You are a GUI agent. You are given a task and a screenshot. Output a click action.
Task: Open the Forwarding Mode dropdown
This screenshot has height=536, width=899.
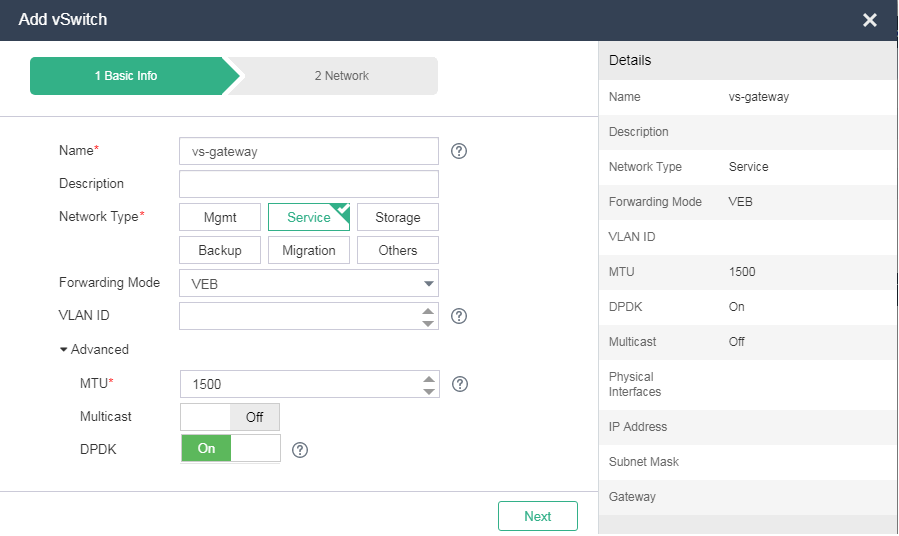click(308, 284)
